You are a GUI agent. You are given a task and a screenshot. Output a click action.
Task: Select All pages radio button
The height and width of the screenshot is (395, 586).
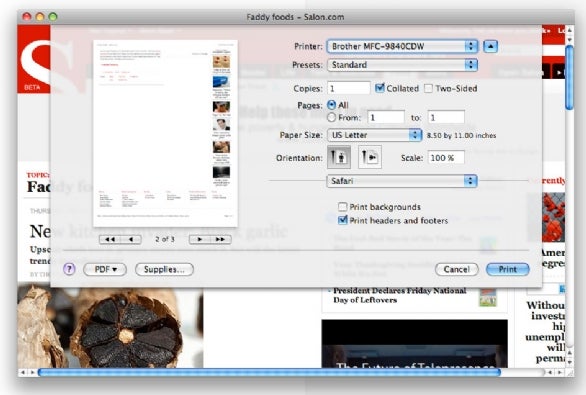[331, 105]
